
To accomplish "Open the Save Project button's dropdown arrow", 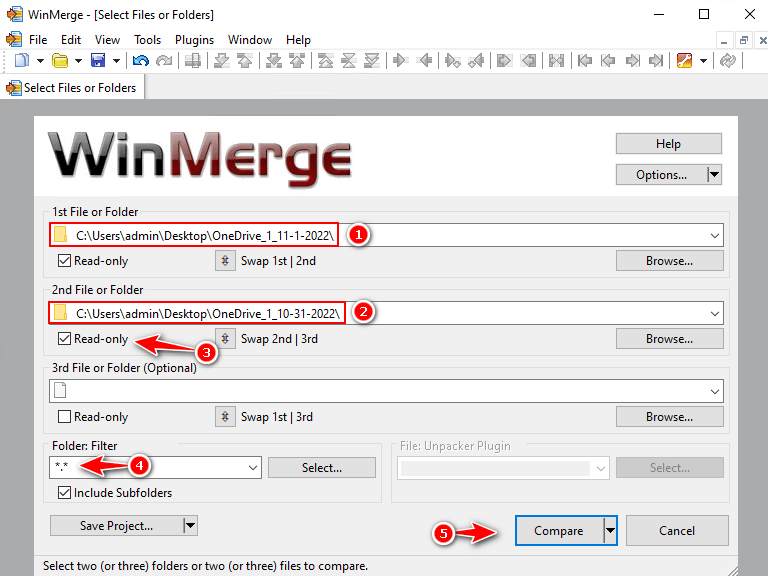I will [190, 526].
